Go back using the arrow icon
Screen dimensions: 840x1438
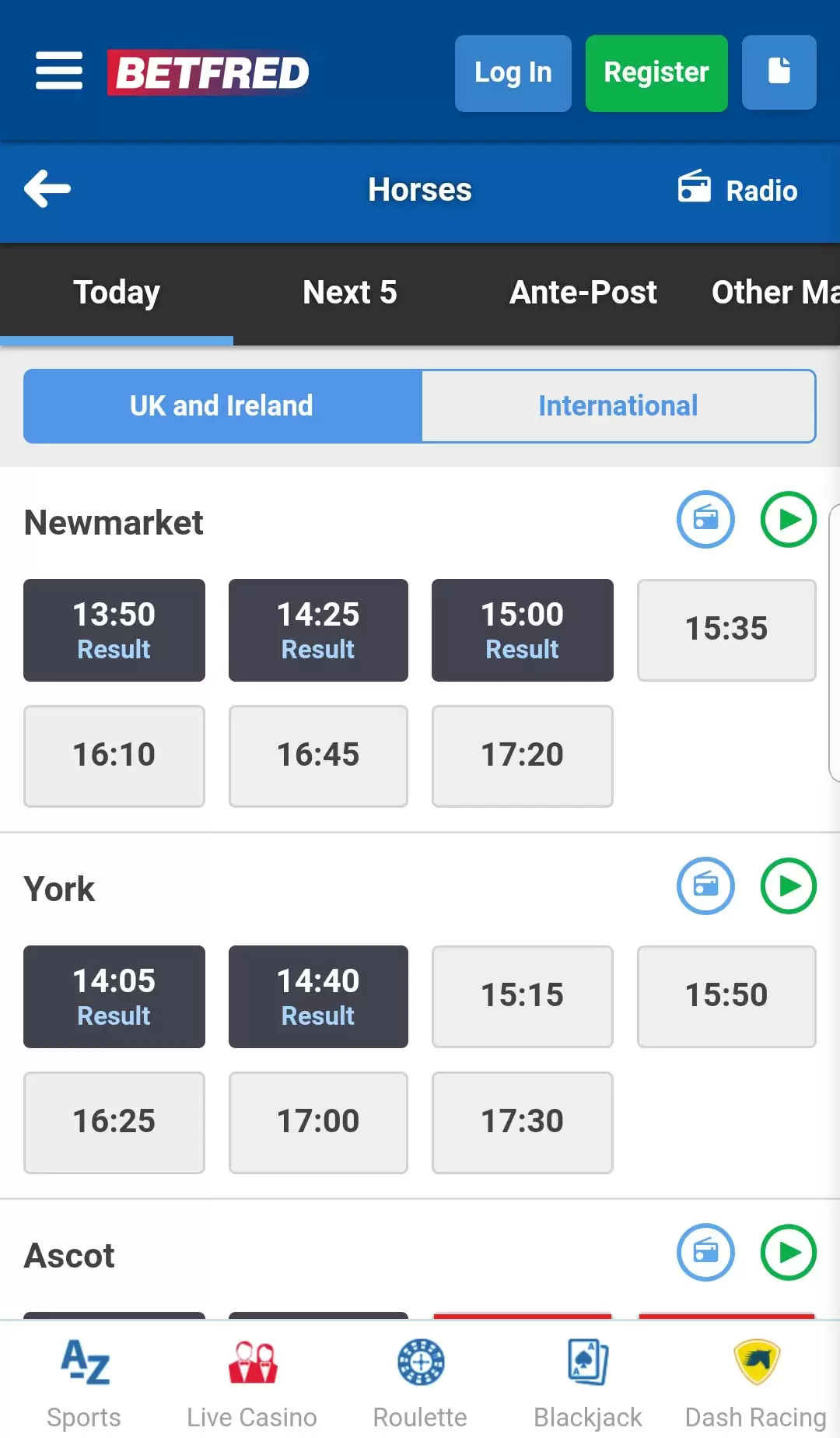pyautogui.click(x=47, y=189)
